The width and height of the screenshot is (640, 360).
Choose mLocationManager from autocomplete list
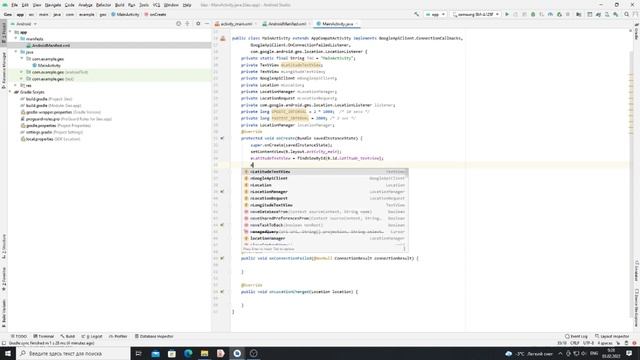tap(325, 192)
